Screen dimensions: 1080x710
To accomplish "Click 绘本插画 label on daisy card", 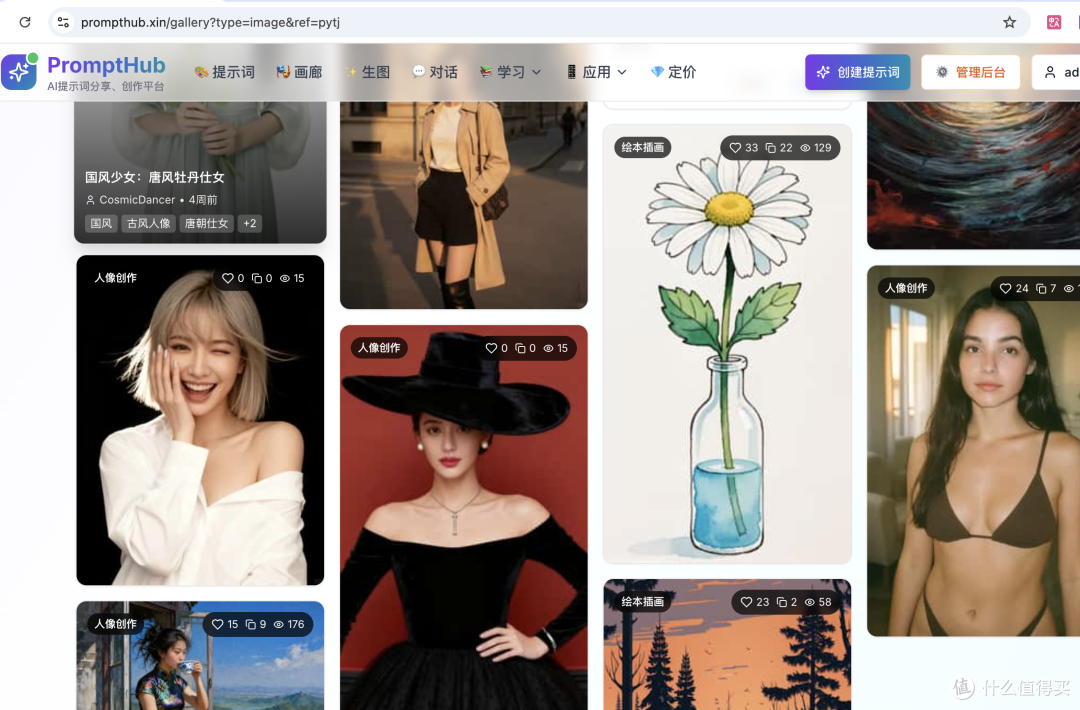I will [643, 147].
